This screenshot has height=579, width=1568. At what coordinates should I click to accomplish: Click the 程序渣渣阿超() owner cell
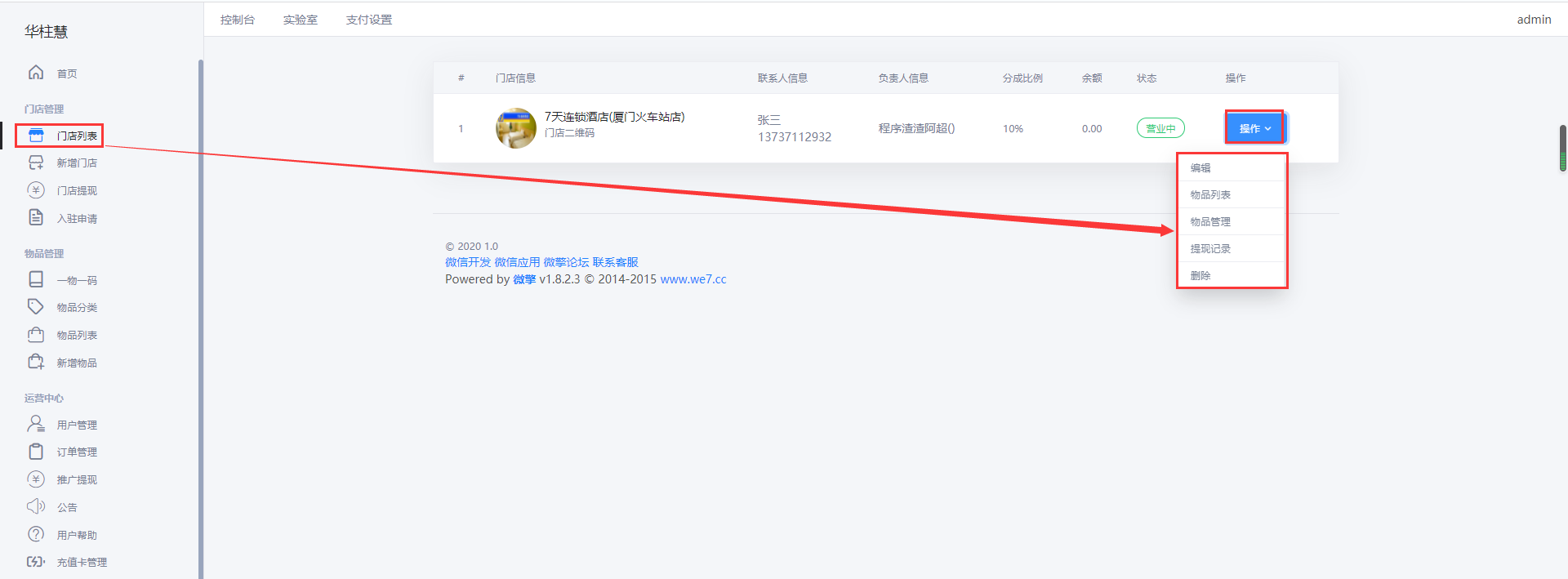click(916, 128)
